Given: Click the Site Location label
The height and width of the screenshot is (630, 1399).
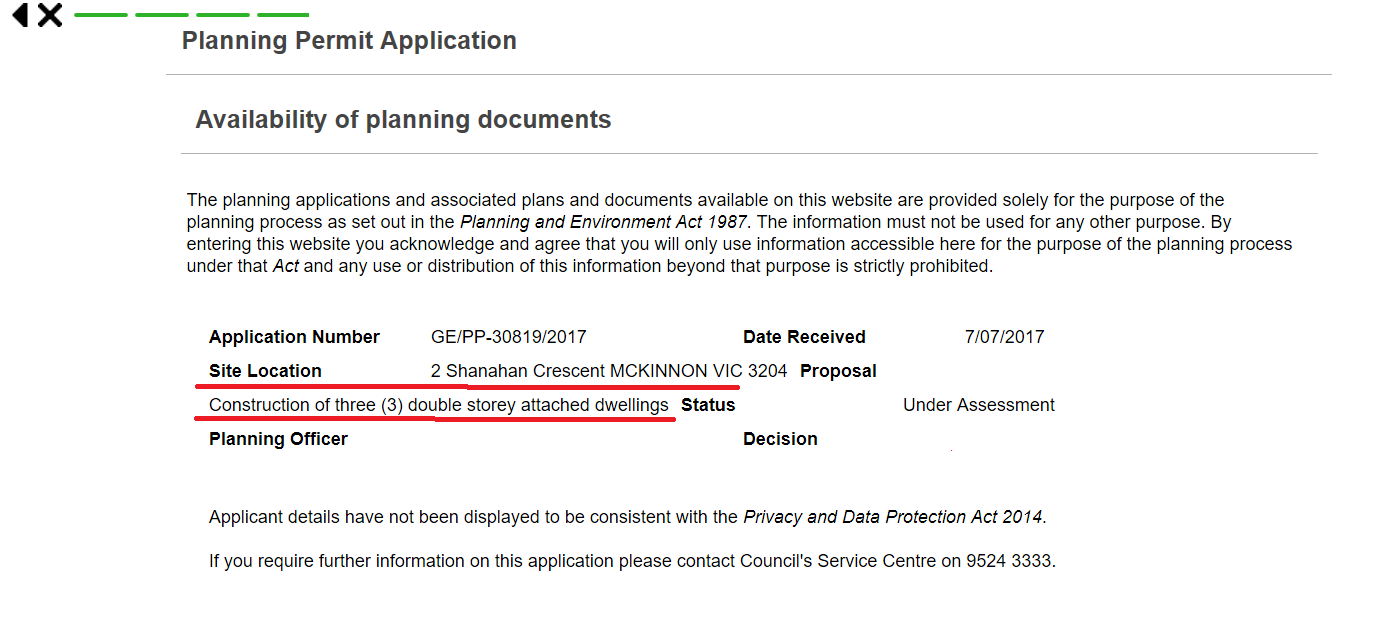Looking at the screenshot, I should [265, 371].
